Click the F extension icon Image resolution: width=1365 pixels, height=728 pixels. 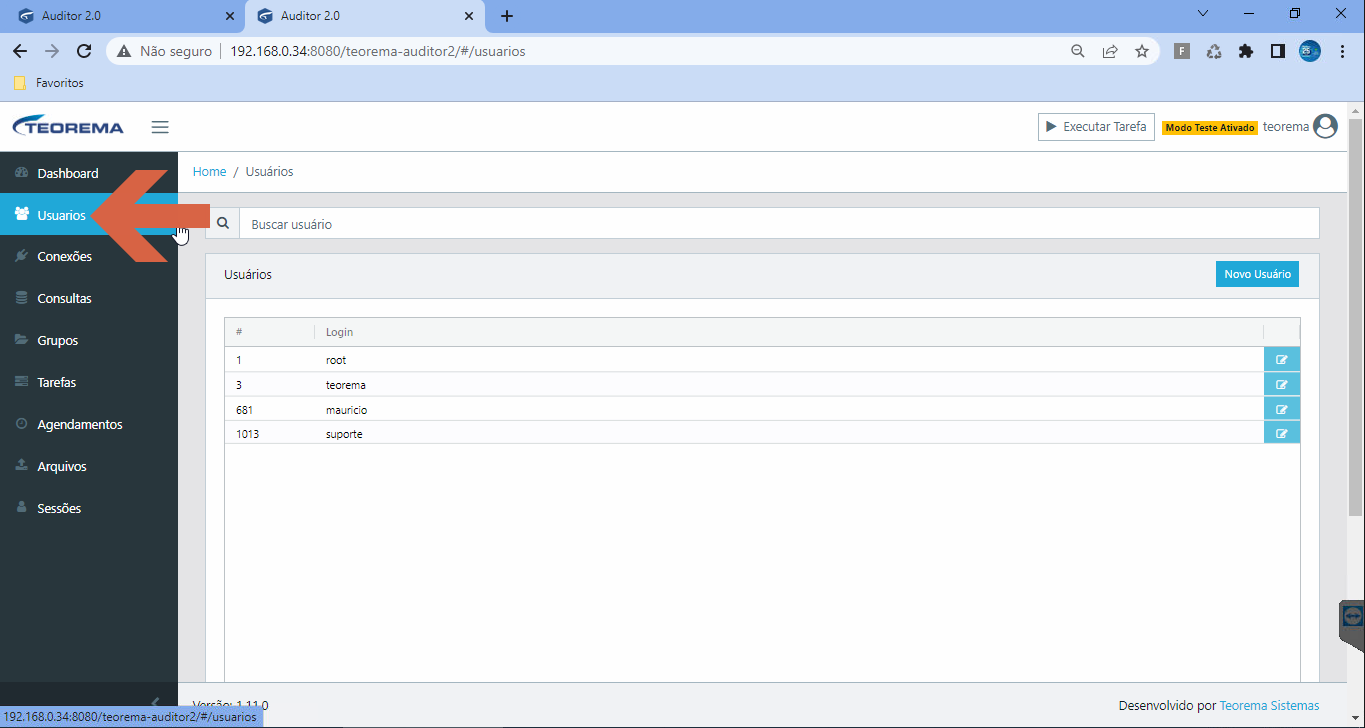(x=1182, y=51)
